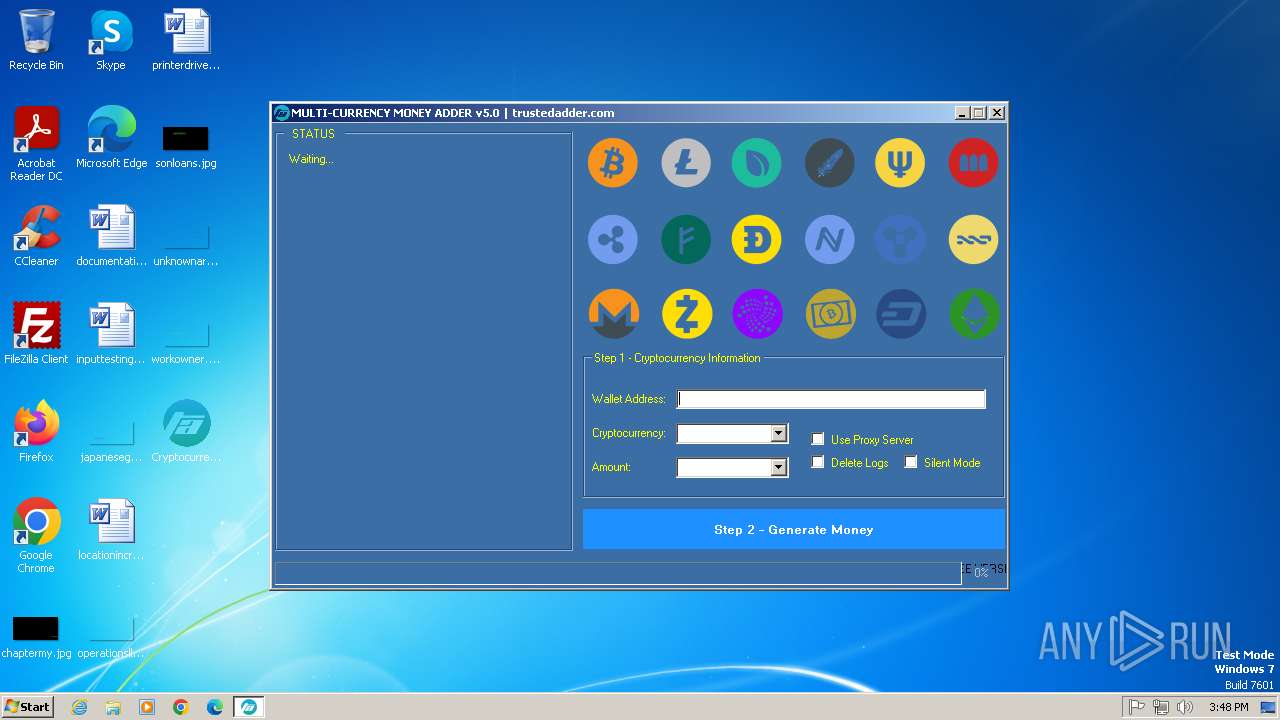The height and width of the screenshot is (720, 1280).
Task: Select the sonloans.jpg desktop file
Action: click(186, 145)
